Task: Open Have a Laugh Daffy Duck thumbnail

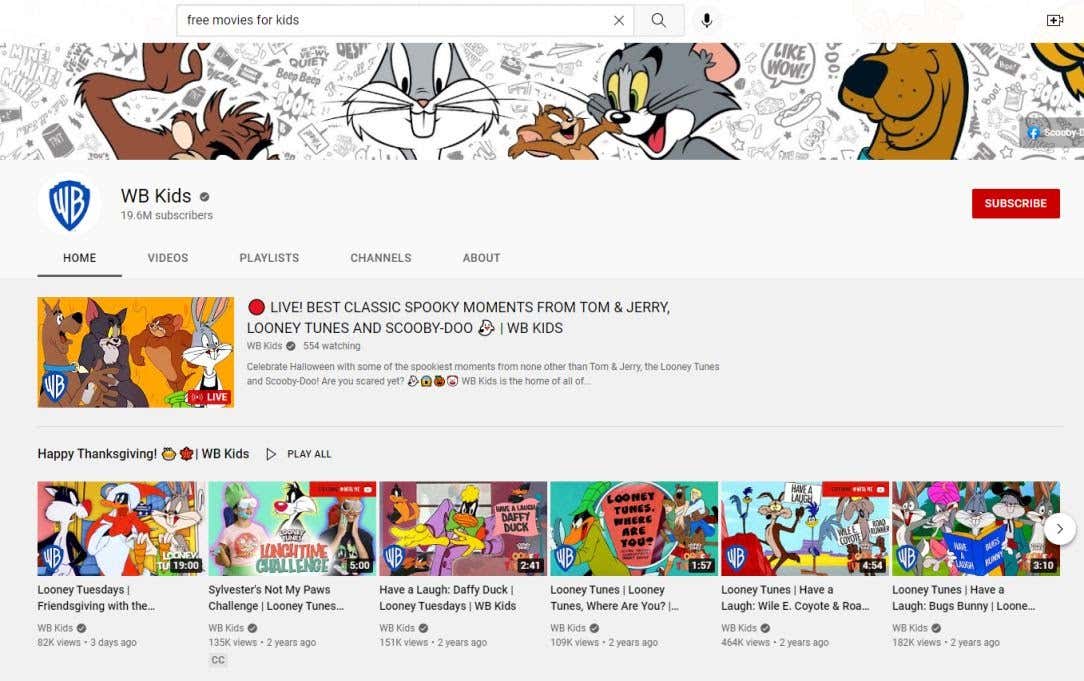Action: pyautogui.click(x=463, y=528)
